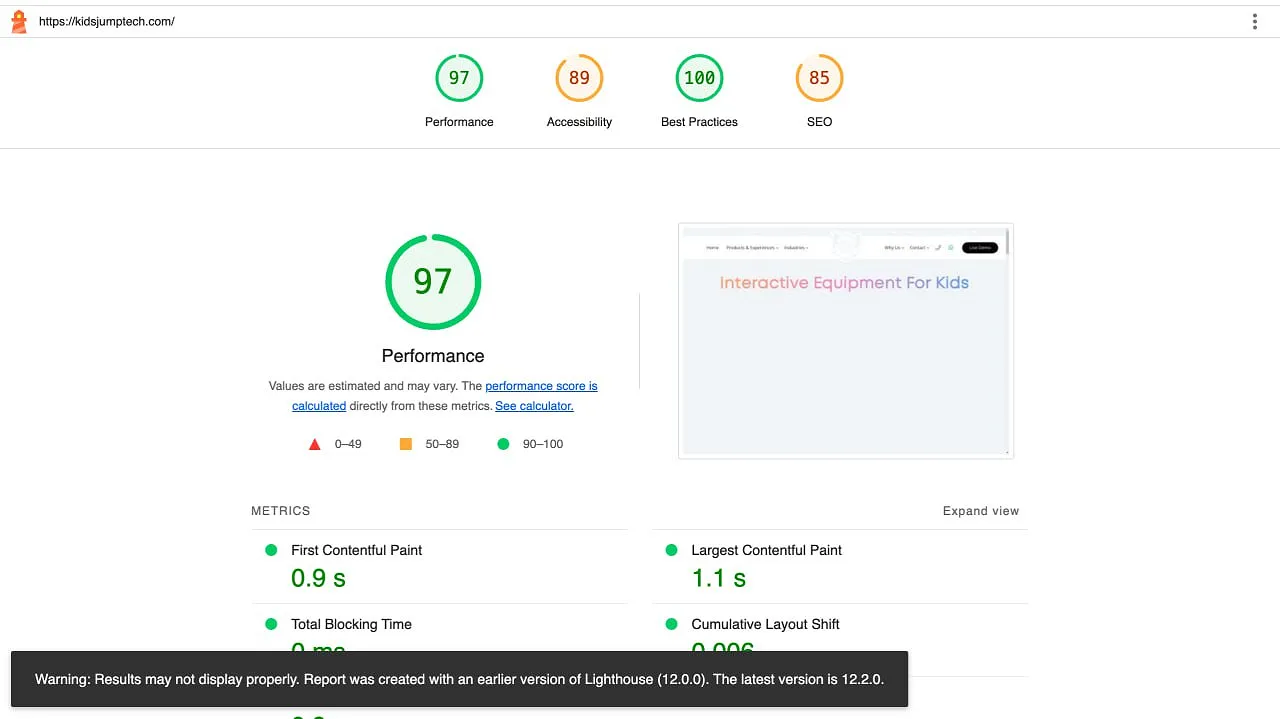Open the See calculator link

(534, 406)
